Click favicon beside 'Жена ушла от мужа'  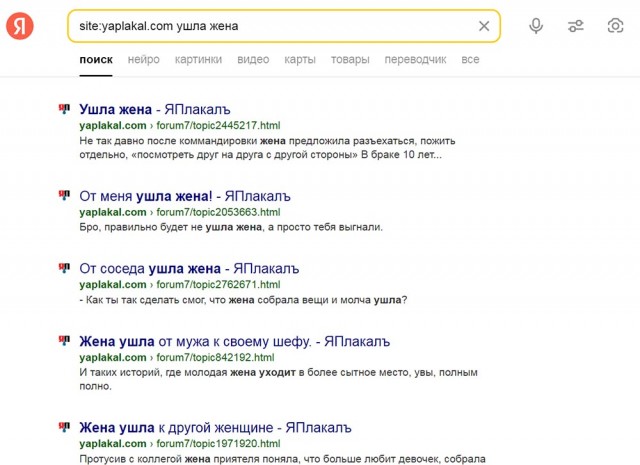tap(64, 340)
